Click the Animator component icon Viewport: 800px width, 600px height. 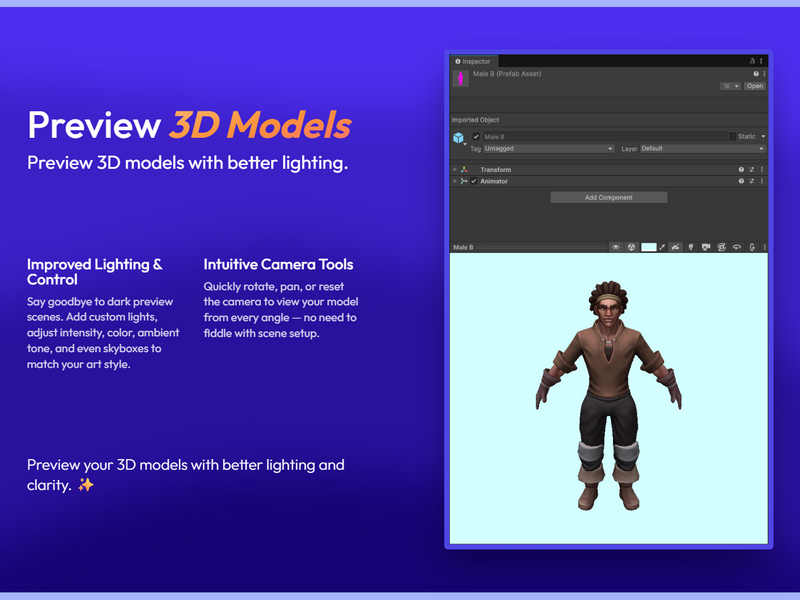(x=464, y=181)
